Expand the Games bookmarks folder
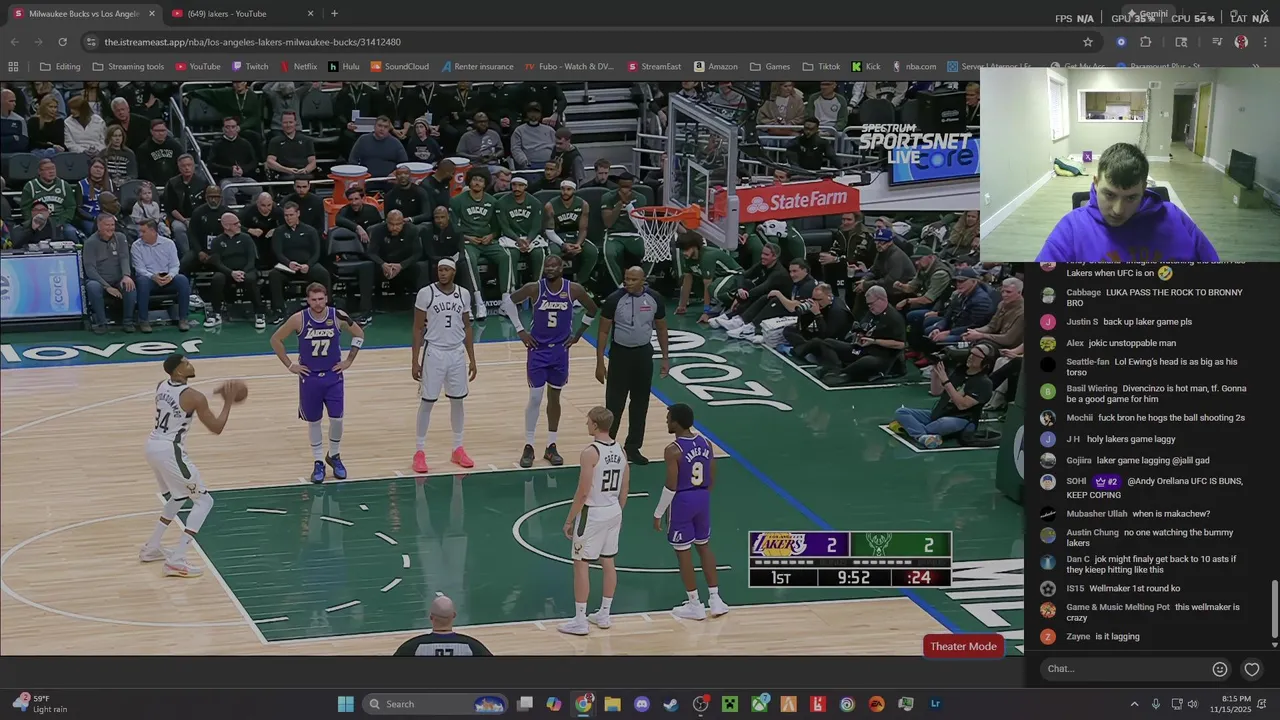1280x720 pixels. [x=770, y=67]
